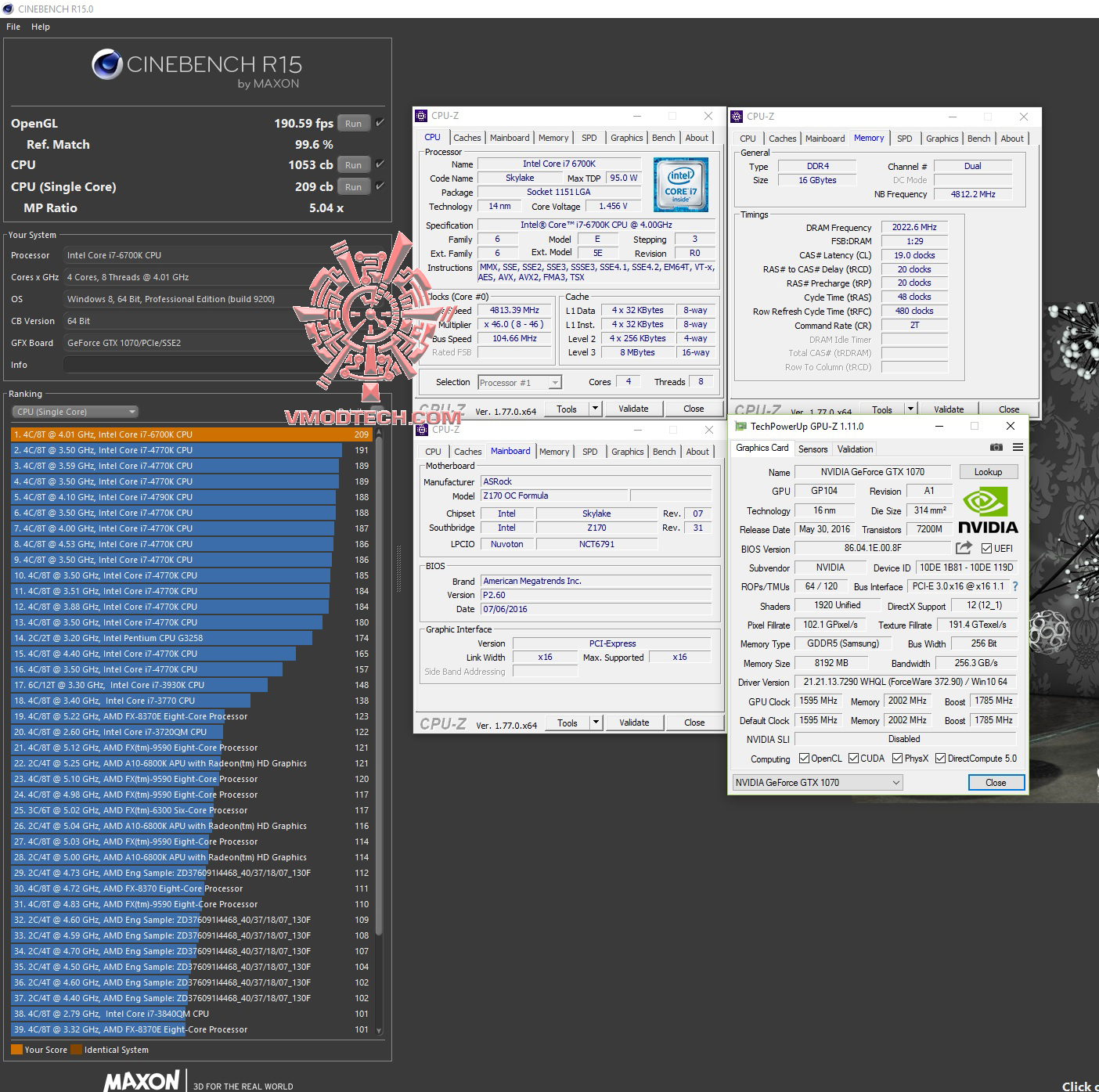
Task: Click the Cinebench app icon in the title bar
Action: (x=8, y=9)
